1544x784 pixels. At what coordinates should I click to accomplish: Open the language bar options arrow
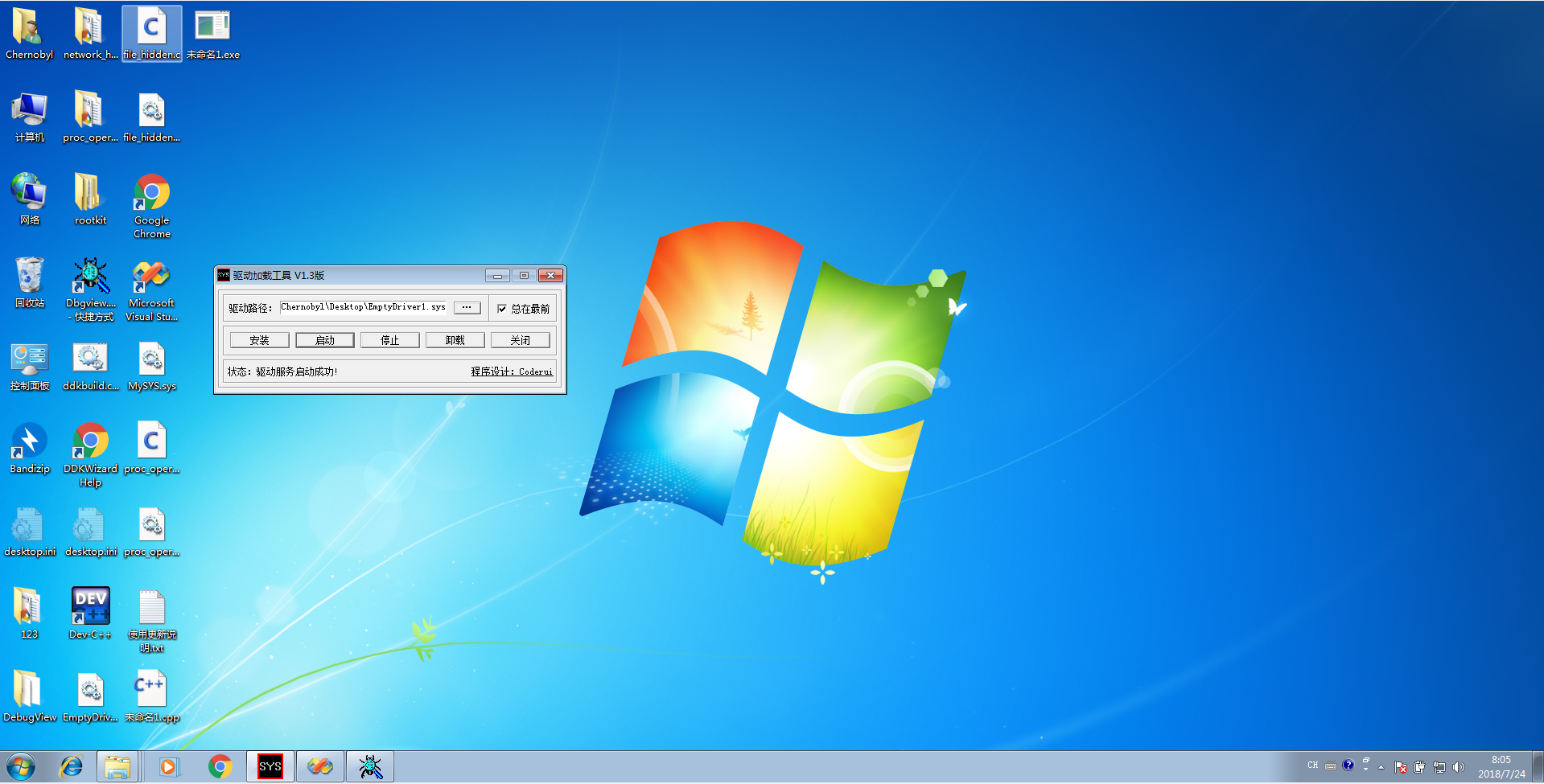click(x=1365, y=770)
